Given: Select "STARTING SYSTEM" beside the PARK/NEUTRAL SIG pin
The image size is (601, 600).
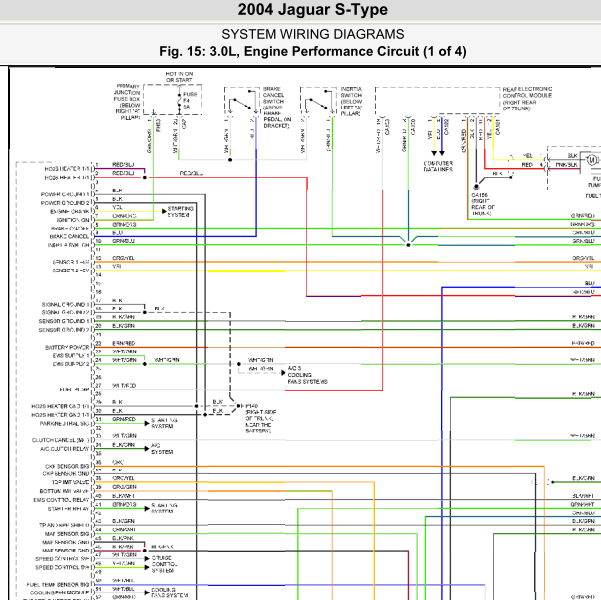Looking at the screenshot, I should pyautogui.click(x=164, y=423).
